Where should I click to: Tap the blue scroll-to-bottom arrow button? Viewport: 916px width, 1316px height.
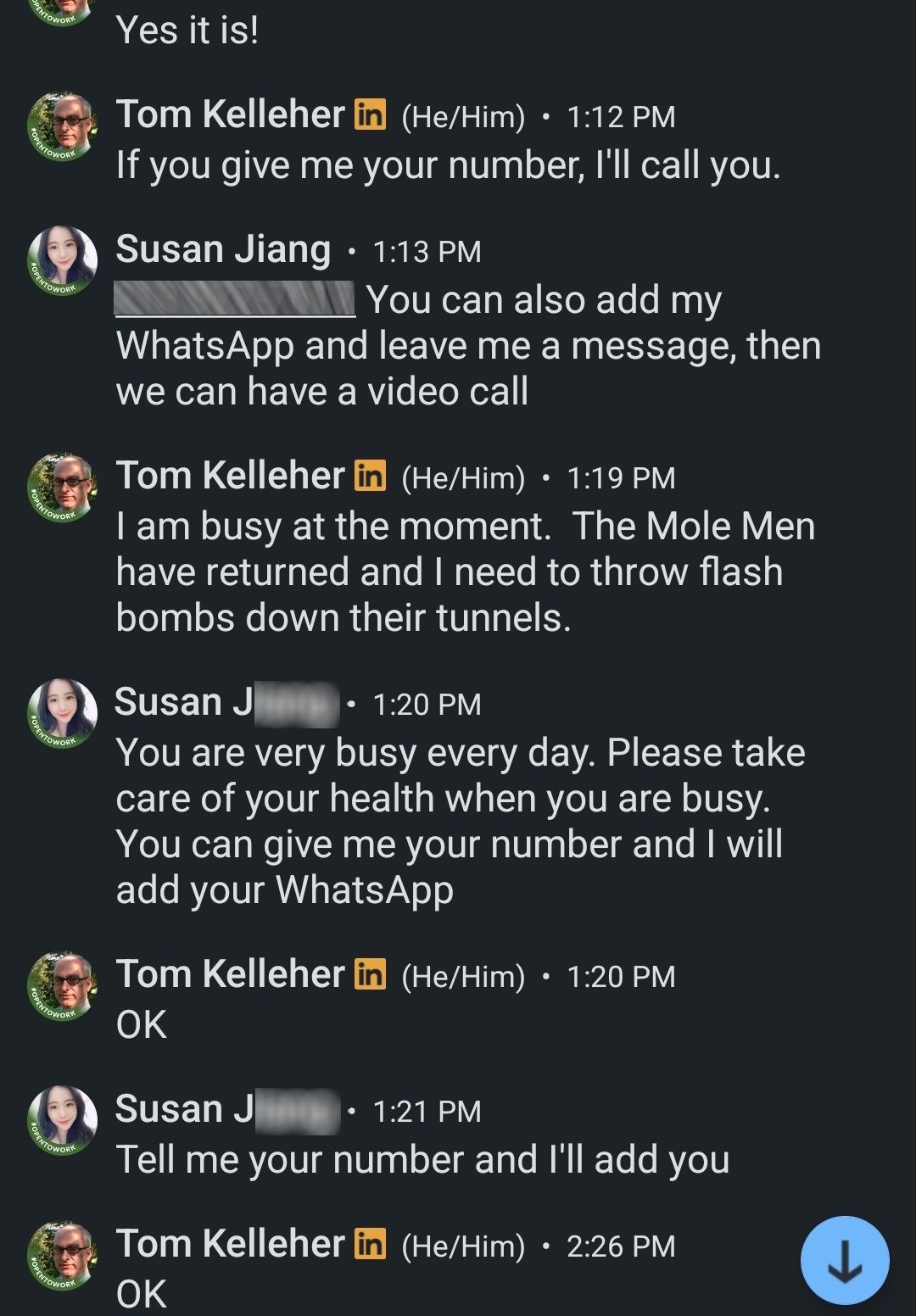845,1260
